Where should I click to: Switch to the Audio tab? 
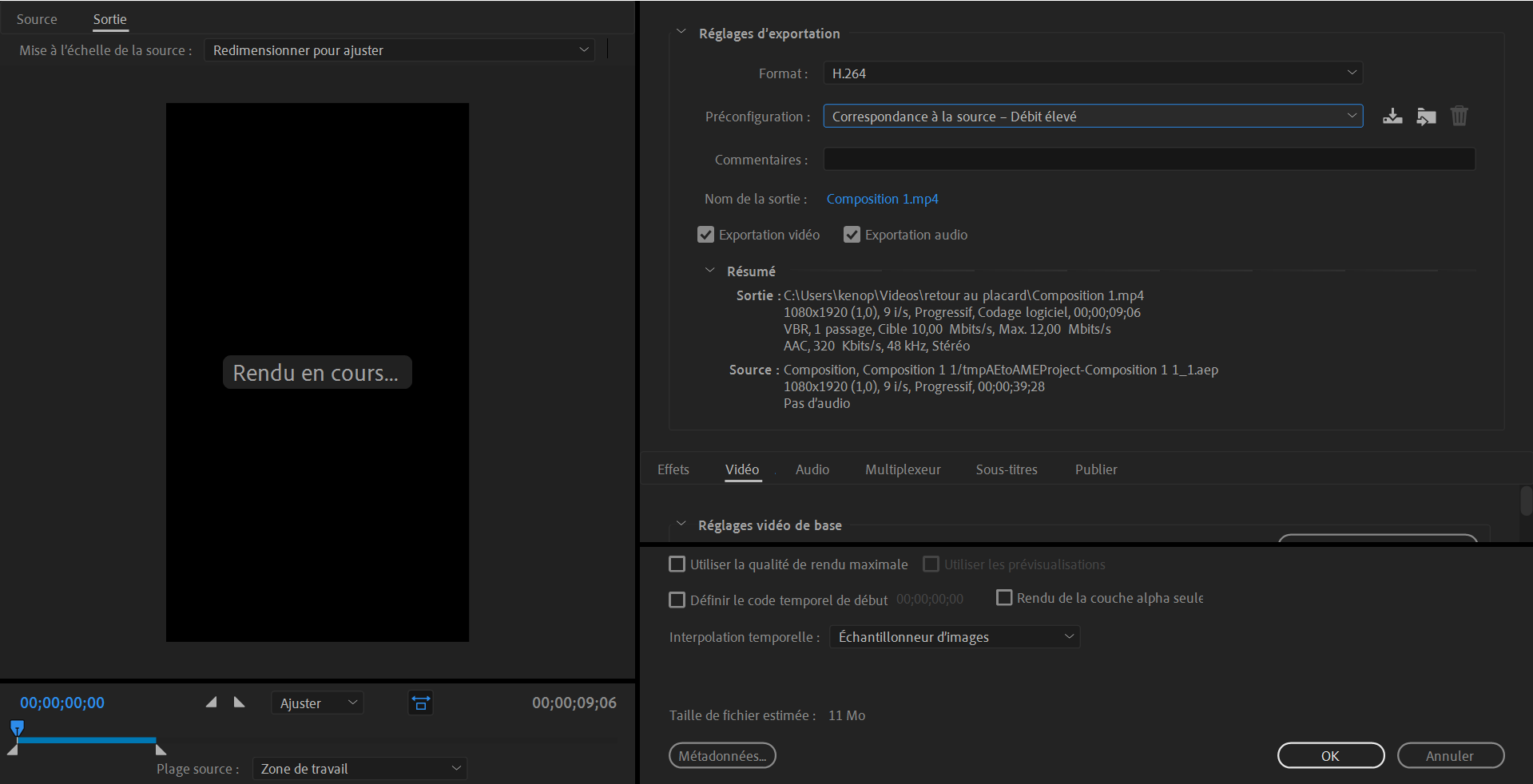[812, 469]
